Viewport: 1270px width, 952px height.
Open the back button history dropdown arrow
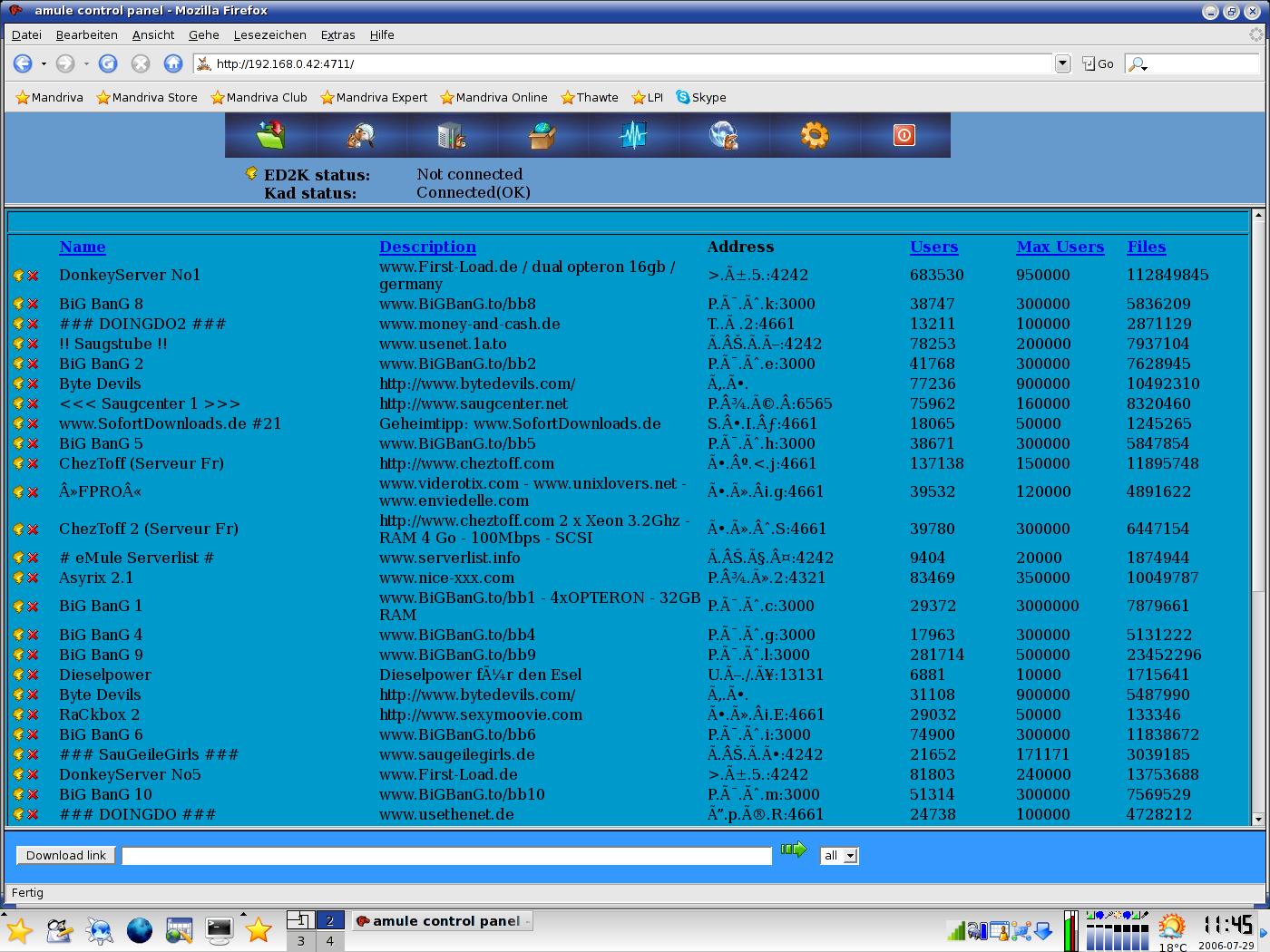44,63
